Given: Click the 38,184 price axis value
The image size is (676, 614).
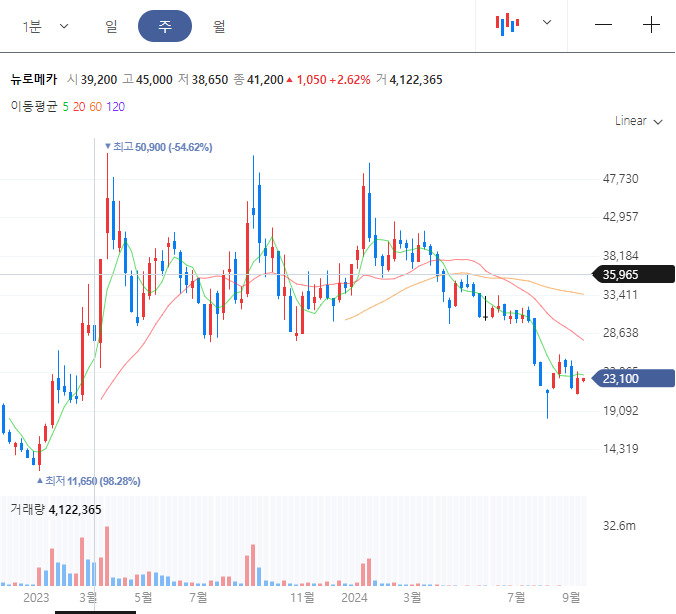Looking at the screenshot, I should click(x=620, y=256).
